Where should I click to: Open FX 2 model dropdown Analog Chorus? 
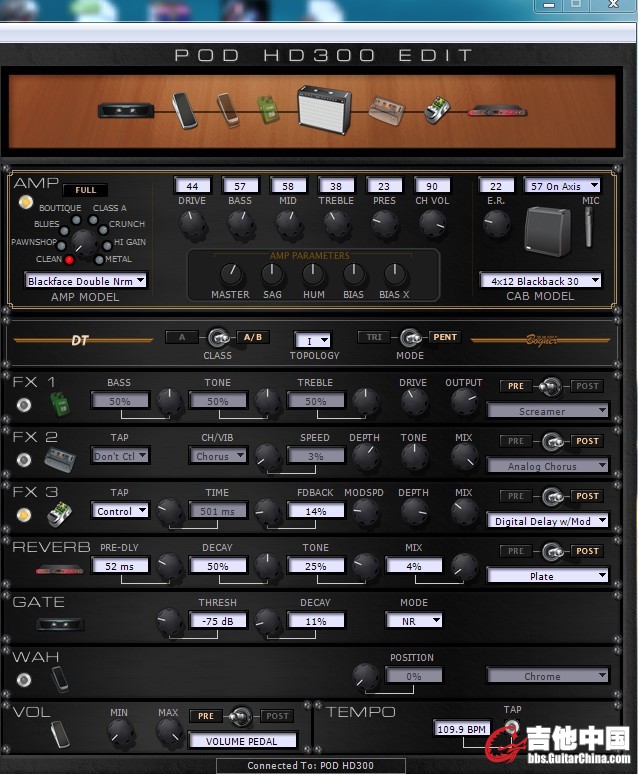click(x=547, y=465)
